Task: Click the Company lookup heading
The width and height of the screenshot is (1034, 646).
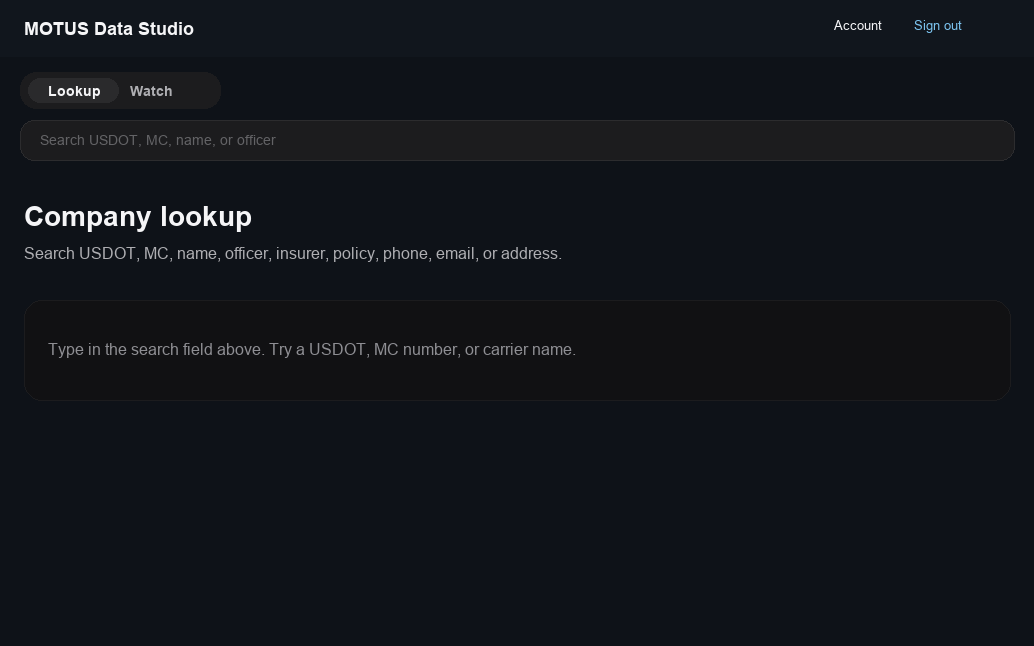Action: [138, 217]
